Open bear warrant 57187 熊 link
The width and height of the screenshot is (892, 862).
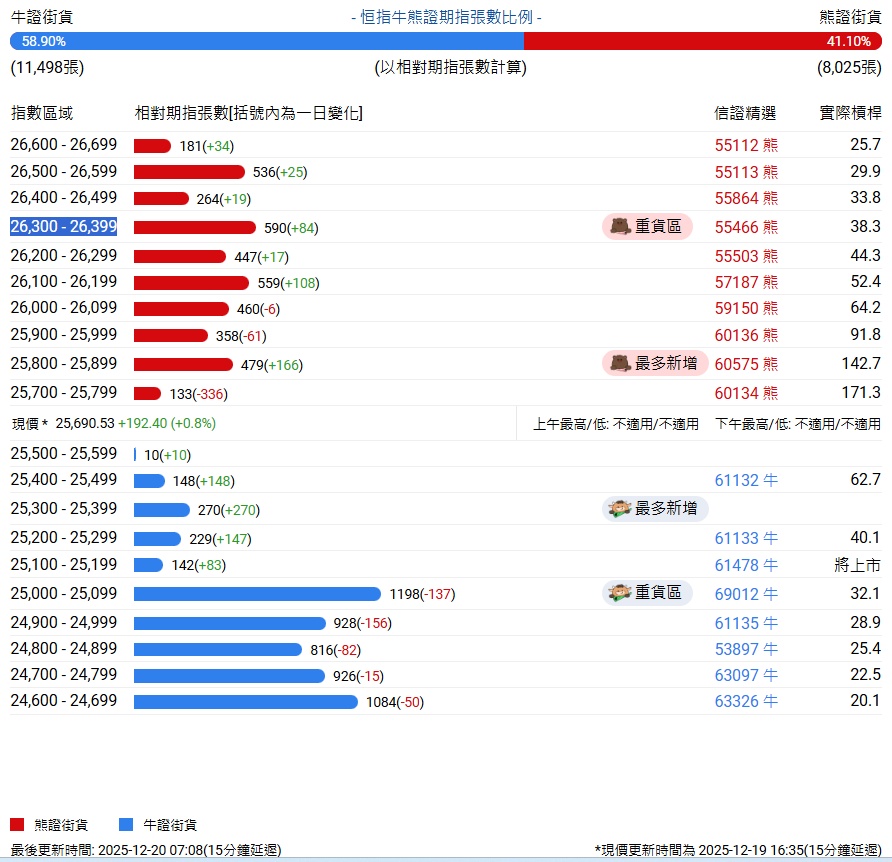click(x=746, y=282)
